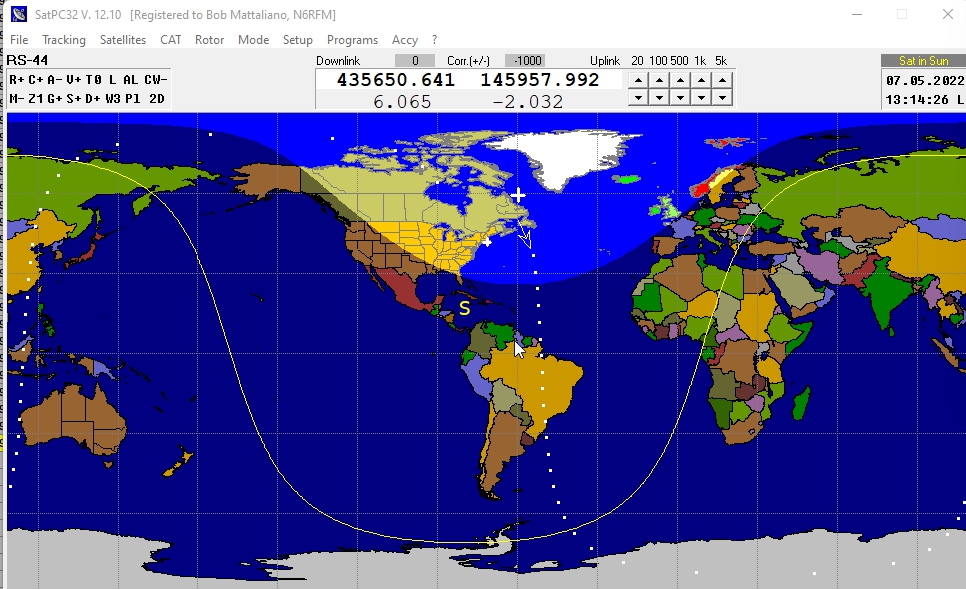The height and width of the screenshot is (589, 966).
Task: Open the Tracking menu
Action: point(63,39)
